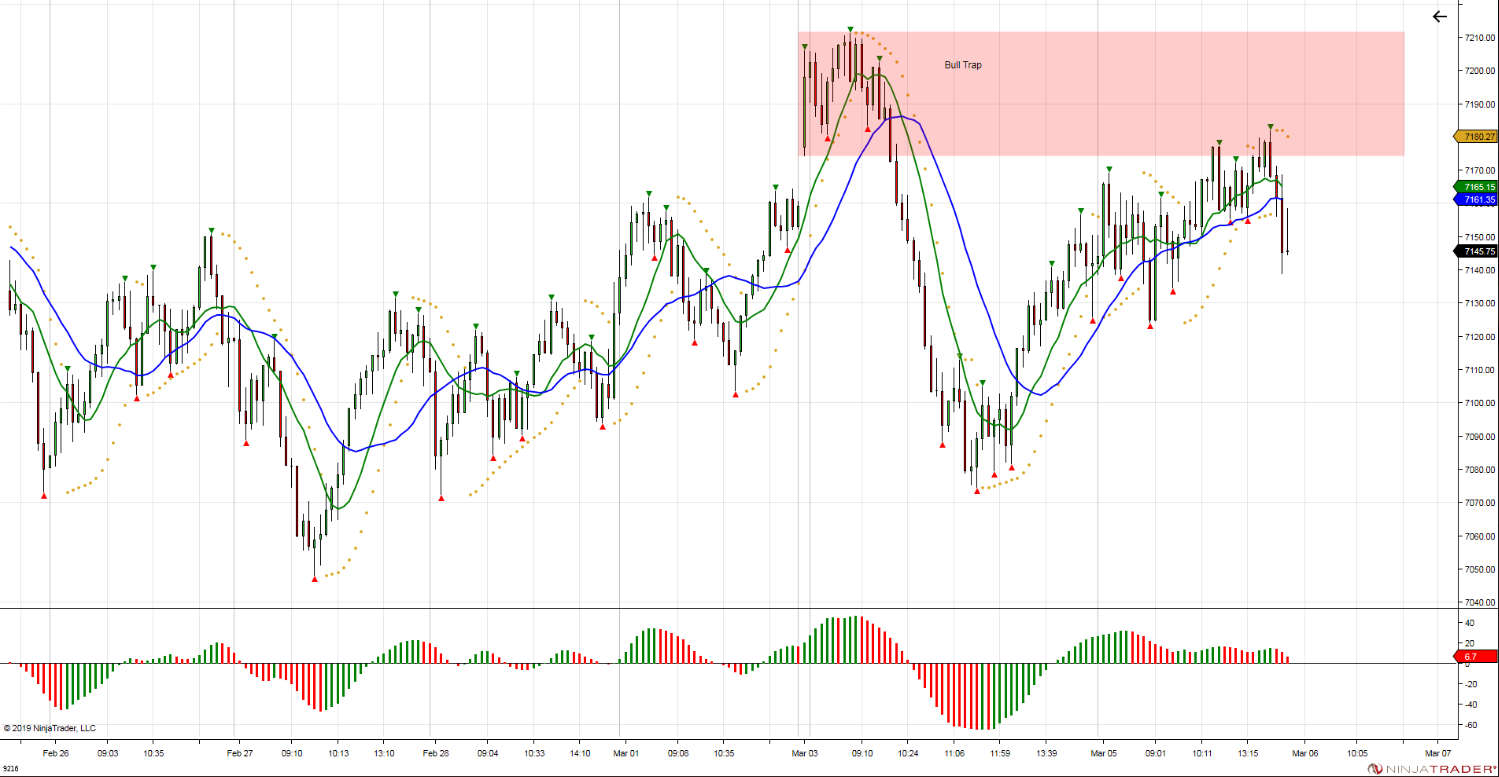Click the Mar 07 date label

(1438, 753)
